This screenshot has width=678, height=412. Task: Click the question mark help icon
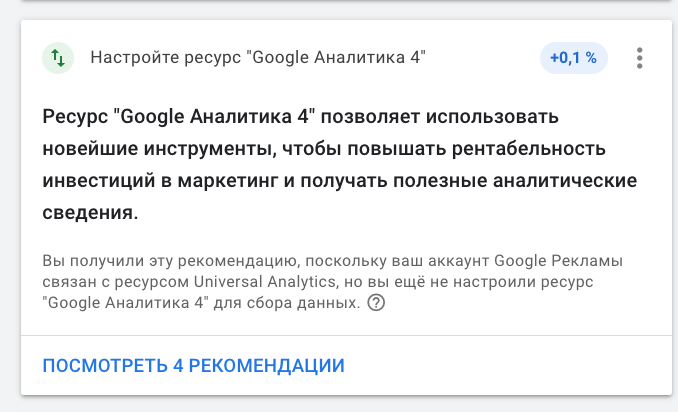376,303
